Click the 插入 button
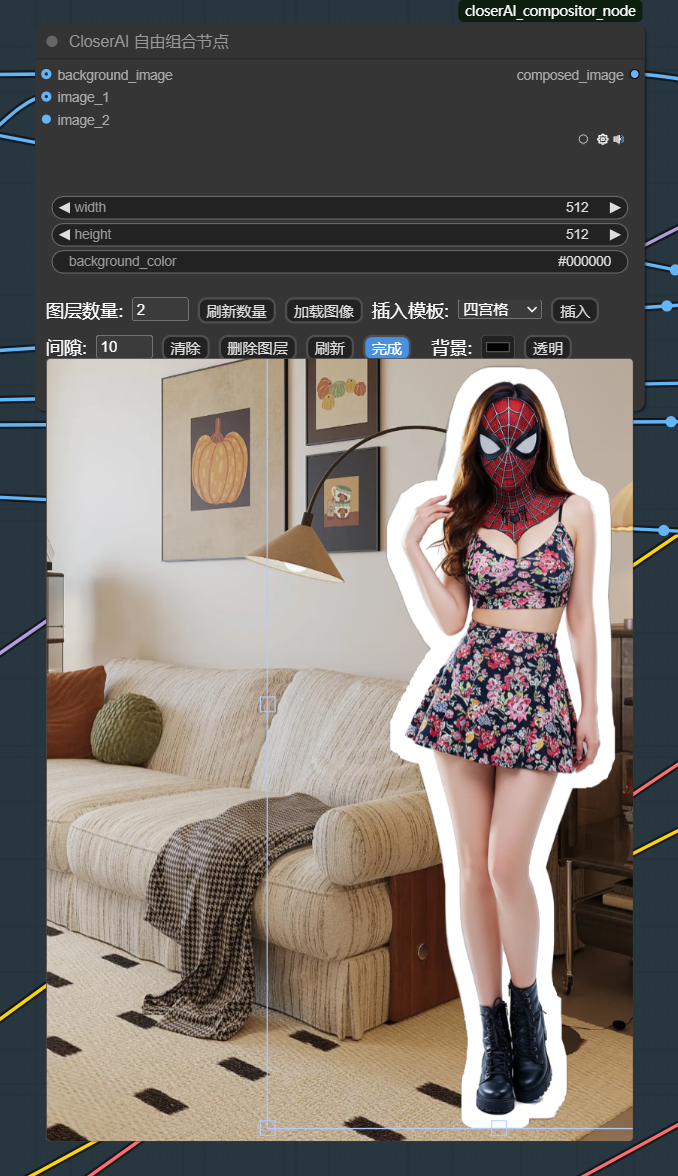678x1176 pixels. (x=574, y=311)
